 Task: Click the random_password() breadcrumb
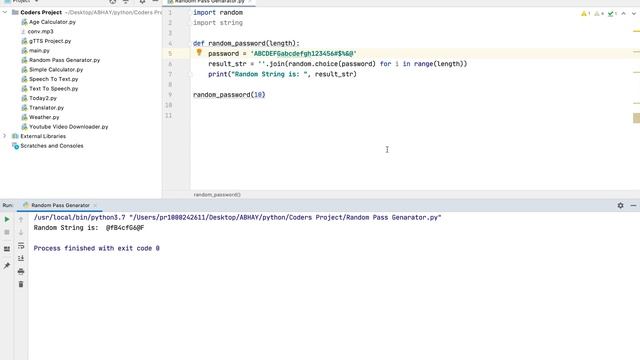pyautogui.click(x=217, y=195)
